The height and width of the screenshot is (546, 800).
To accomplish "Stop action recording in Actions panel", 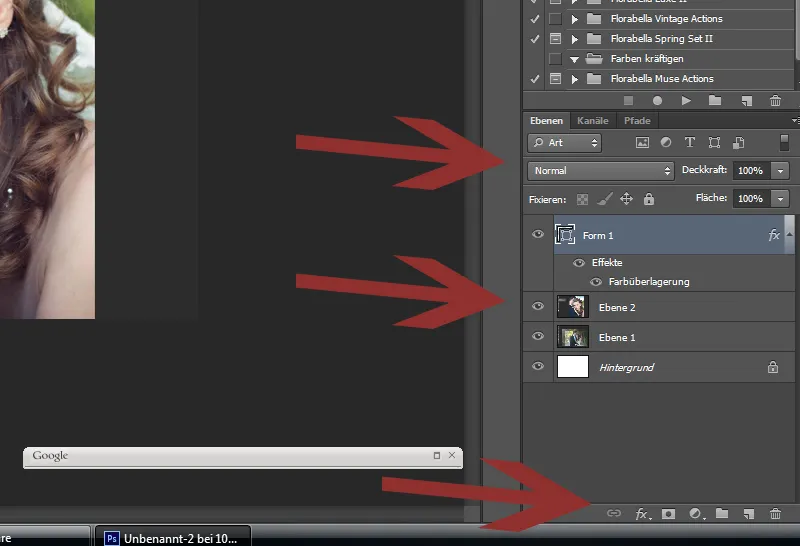I will pos(628,101).
